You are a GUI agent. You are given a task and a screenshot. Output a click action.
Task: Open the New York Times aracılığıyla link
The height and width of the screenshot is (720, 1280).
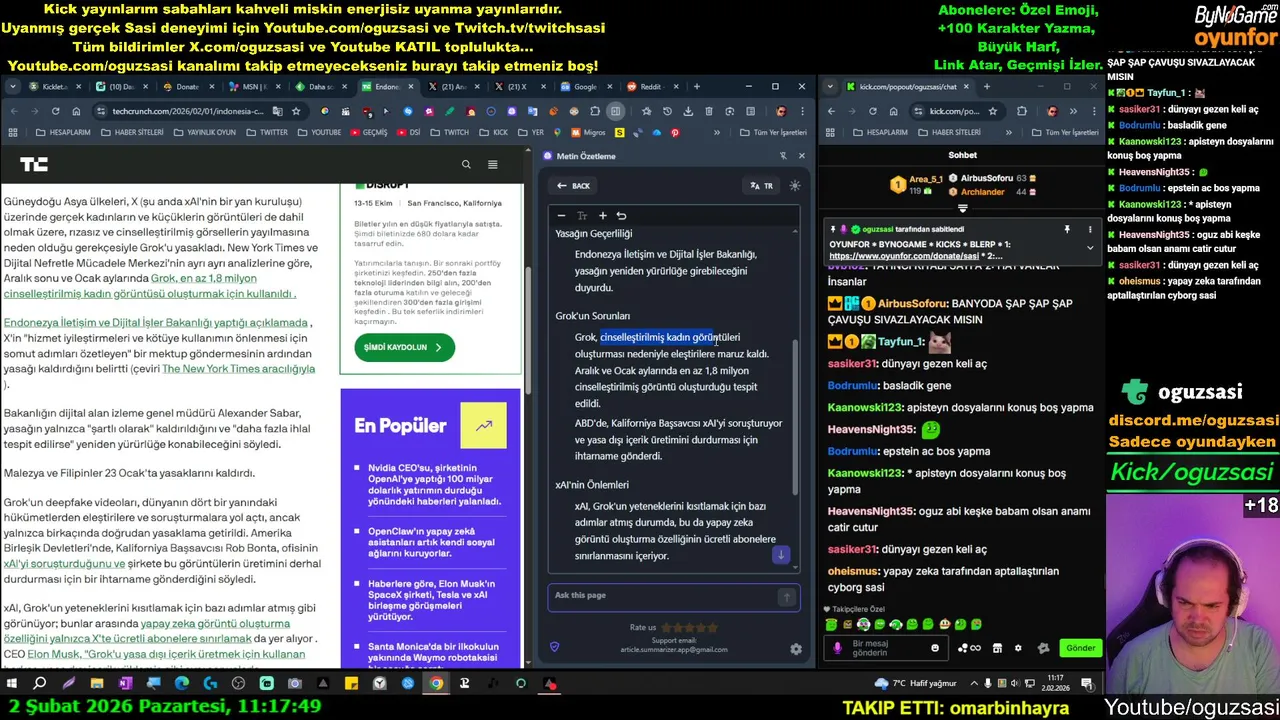238,369
